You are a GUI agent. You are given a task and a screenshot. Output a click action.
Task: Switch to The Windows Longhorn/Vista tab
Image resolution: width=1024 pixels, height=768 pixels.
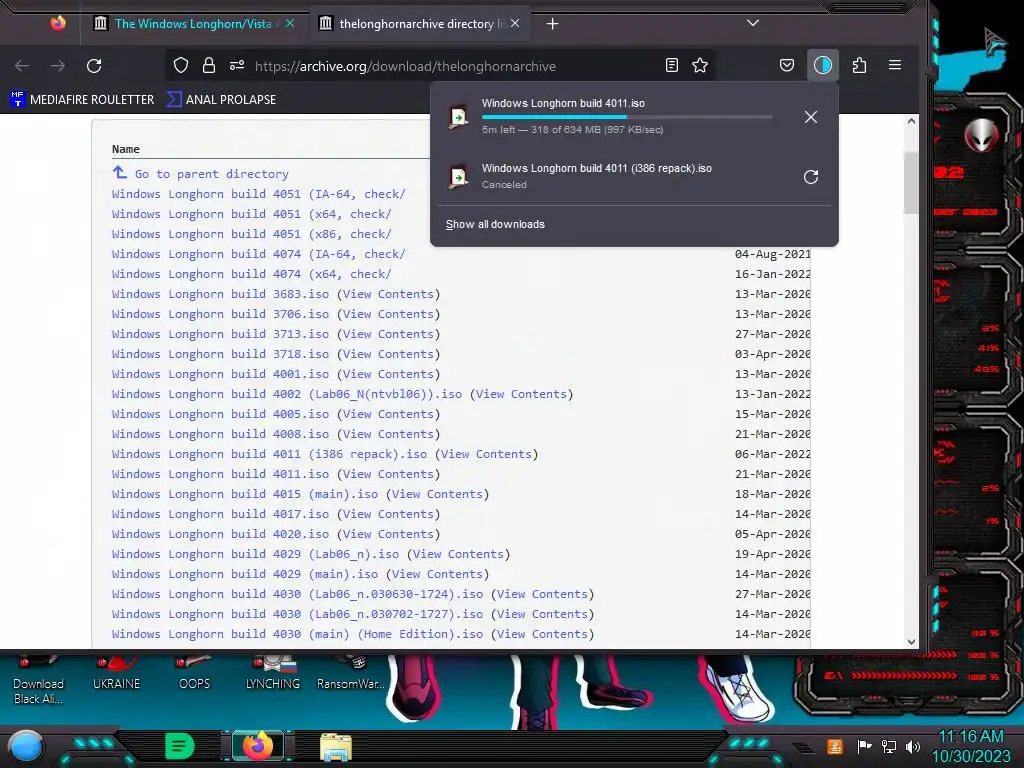pyautogui.click(x=194, y=24)
